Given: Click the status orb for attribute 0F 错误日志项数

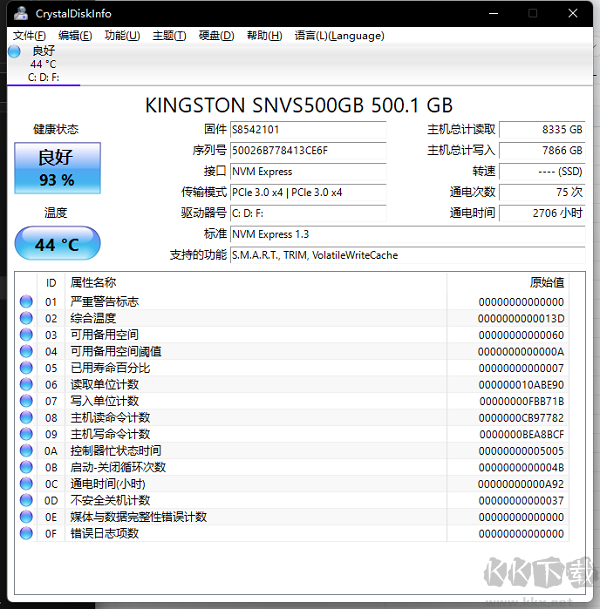Looking at the screenshot, I should pyautogui.click(x=26, y=533).
